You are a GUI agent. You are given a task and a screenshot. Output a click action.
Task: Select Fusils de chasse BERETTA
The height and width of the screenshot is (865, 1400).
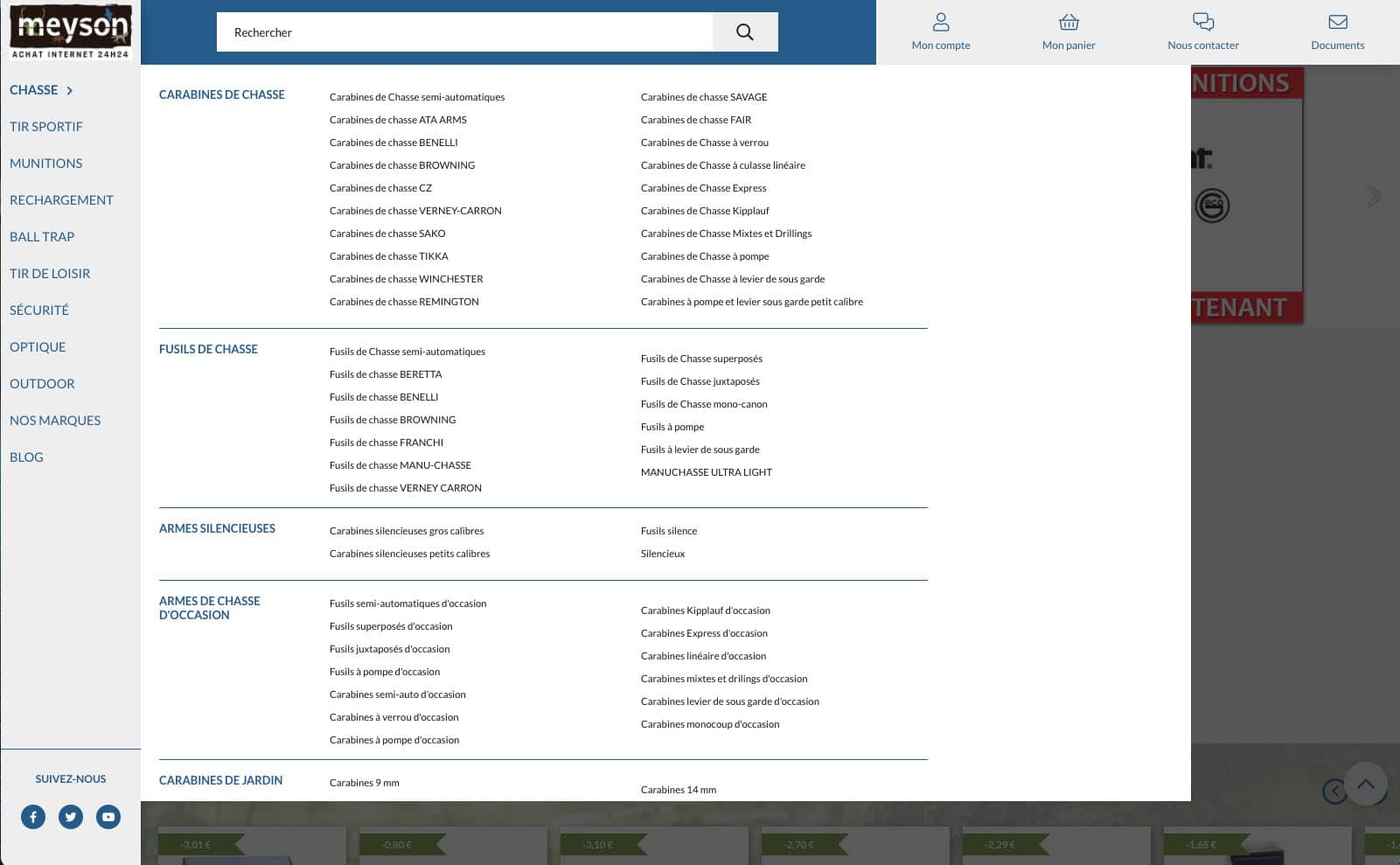[x=386, y=374]
